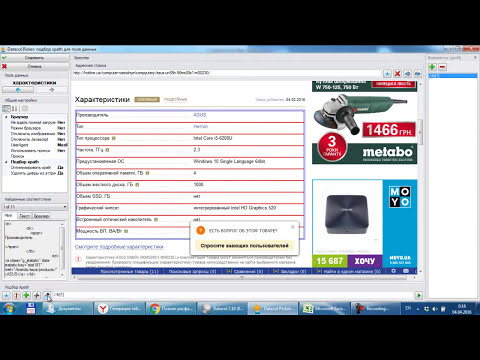The width and height of the screenshot is (480, 360).
Task: Switch property grid to categorized view
Action: click(6, 109)
